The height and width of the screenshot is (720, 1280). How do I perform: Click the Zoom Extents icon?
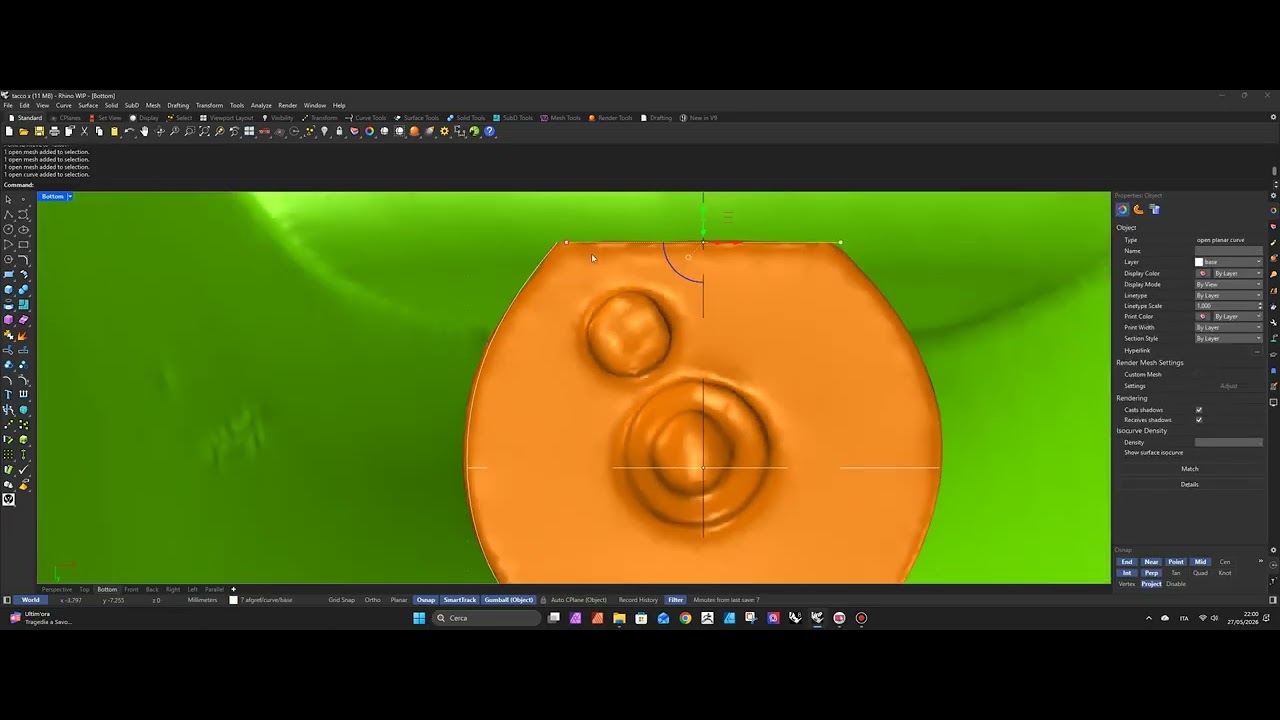pos(204,131)
